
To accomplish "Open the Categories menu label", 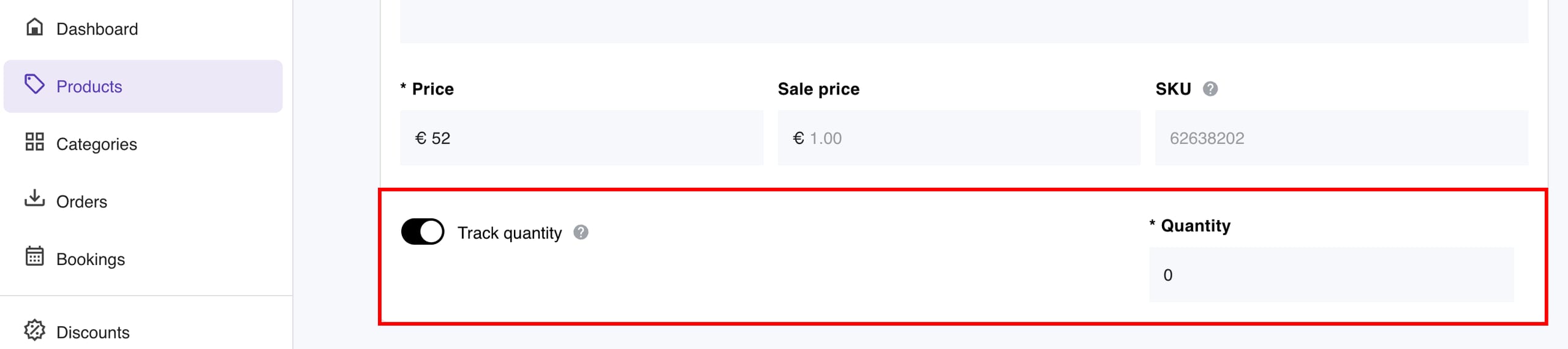I will (x=97, y=144).
